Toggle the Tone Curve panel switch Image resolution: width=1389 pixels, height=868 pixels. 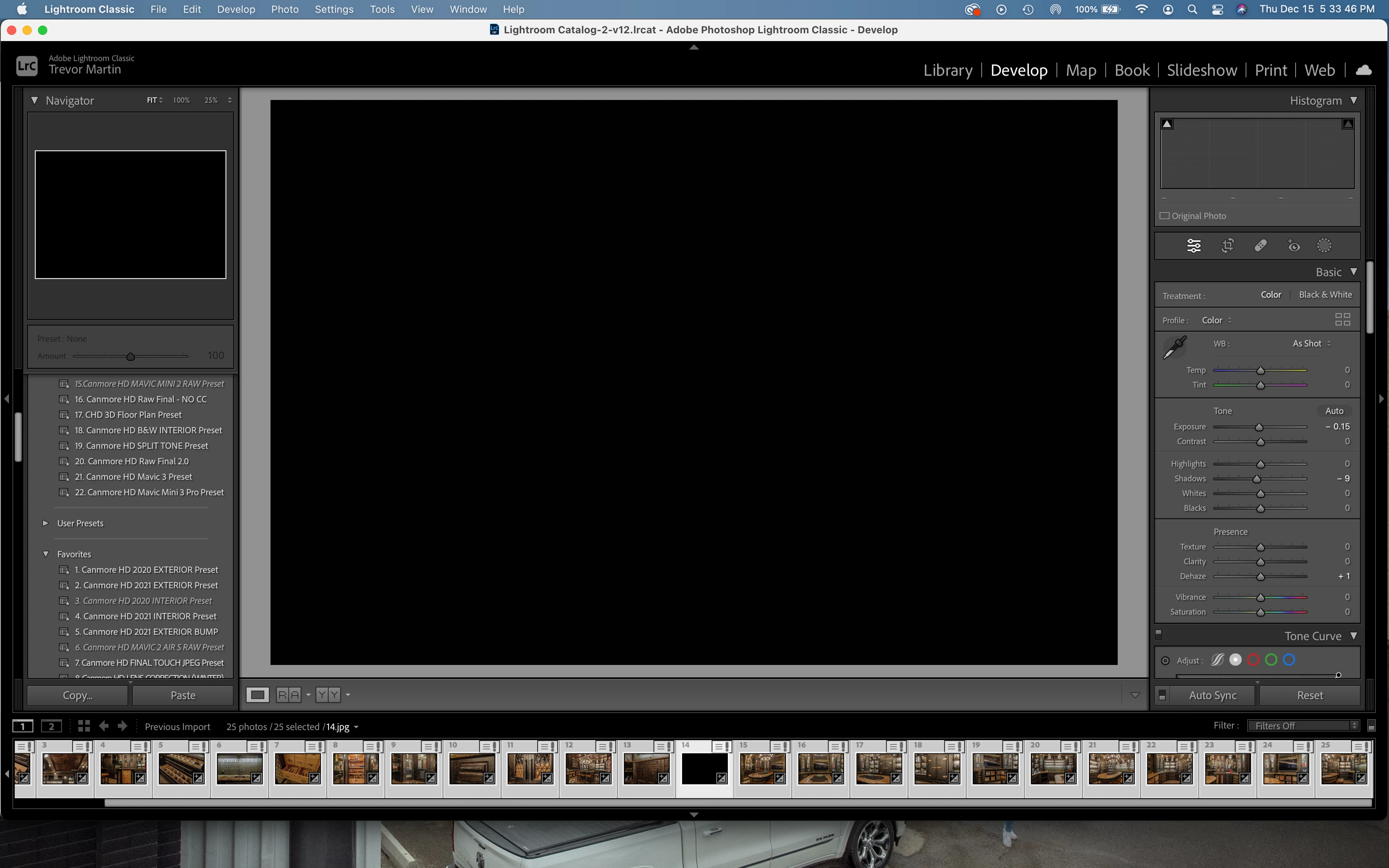[1158, 634]
